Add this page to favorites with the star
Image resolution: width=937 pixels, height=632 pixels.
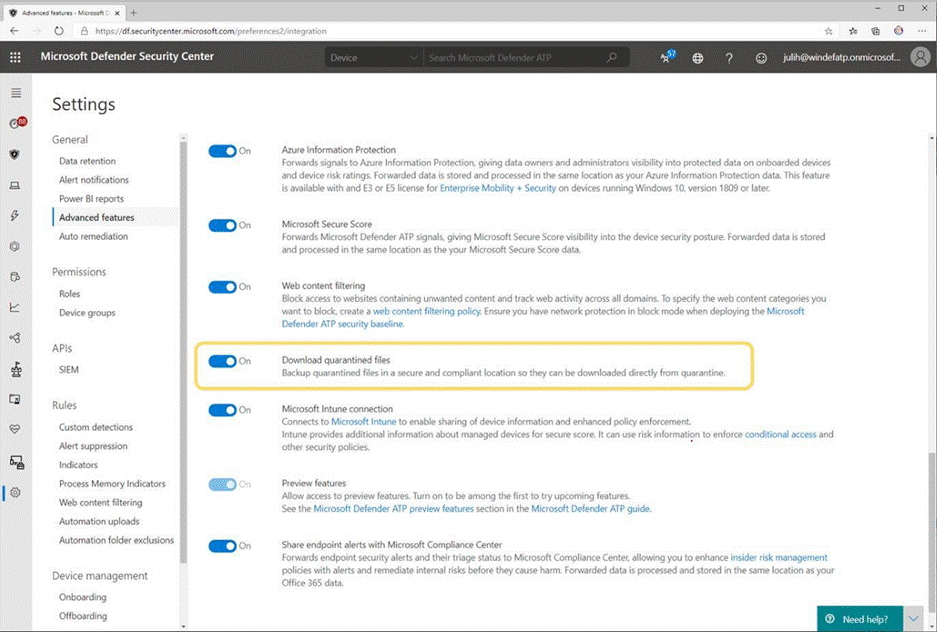(x=828, y=31)
